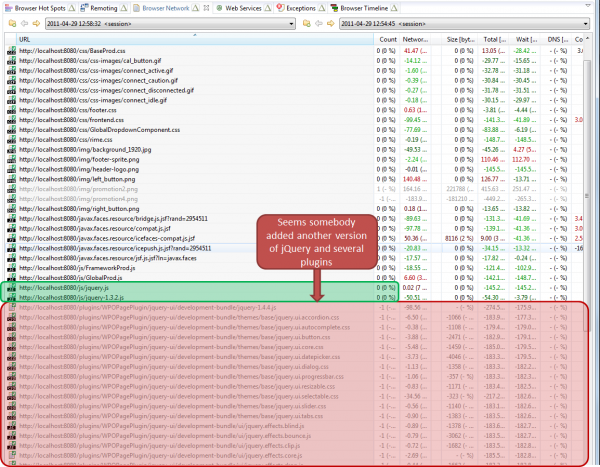600x467 pixels.
Task: Open session folder icon for the 12:58:32 session
Action: (x=12, y=24)
